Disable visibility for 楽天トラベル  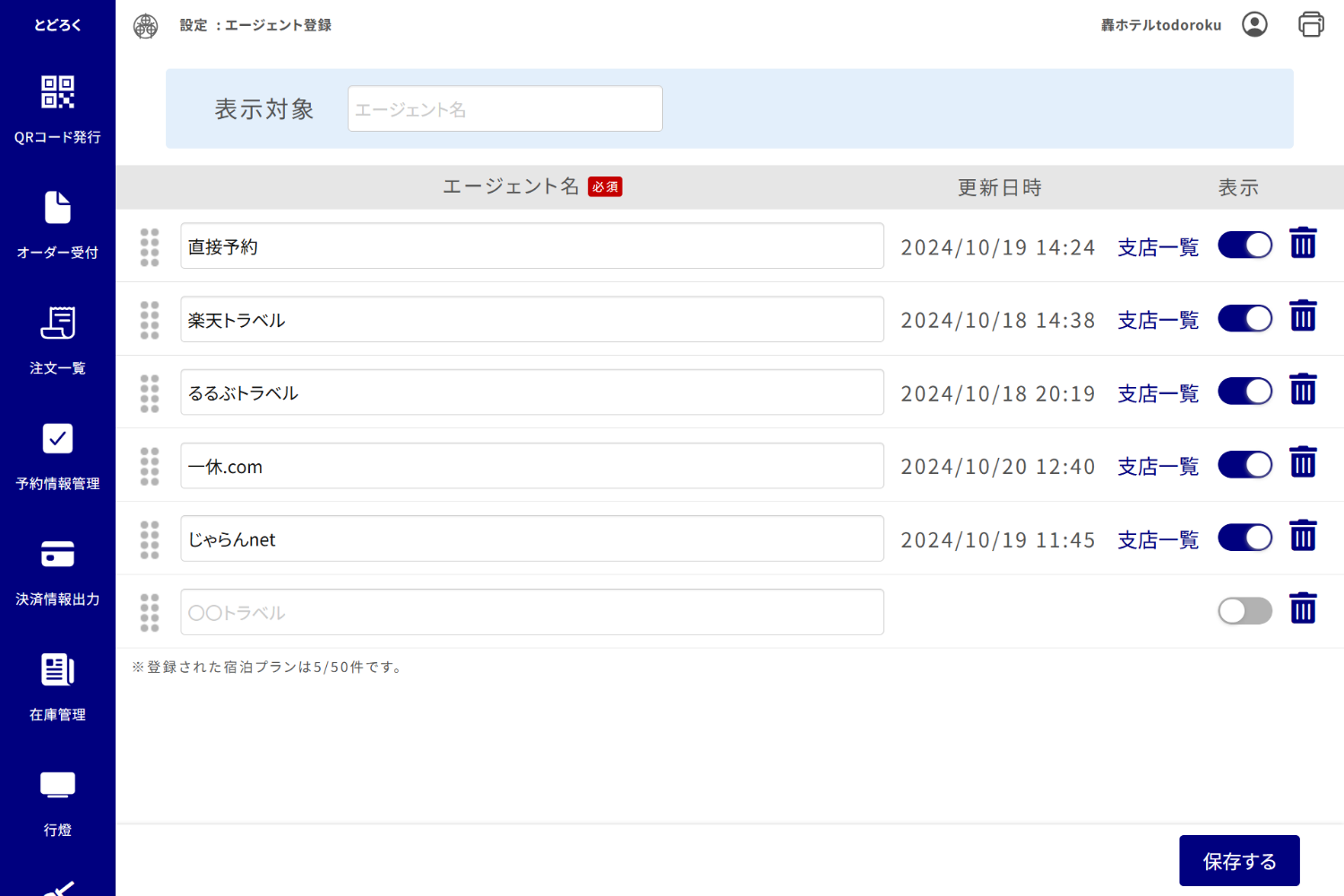[1245, 317]
